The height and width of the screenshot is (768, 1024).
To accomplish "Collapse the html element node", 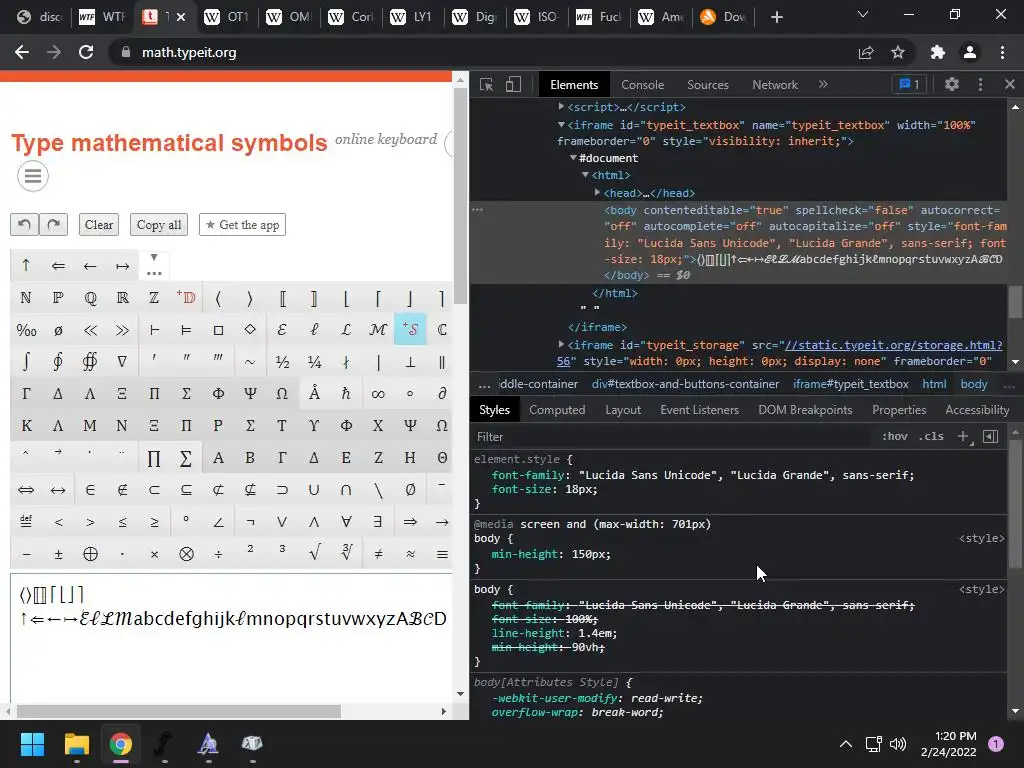I will [585, 175].
